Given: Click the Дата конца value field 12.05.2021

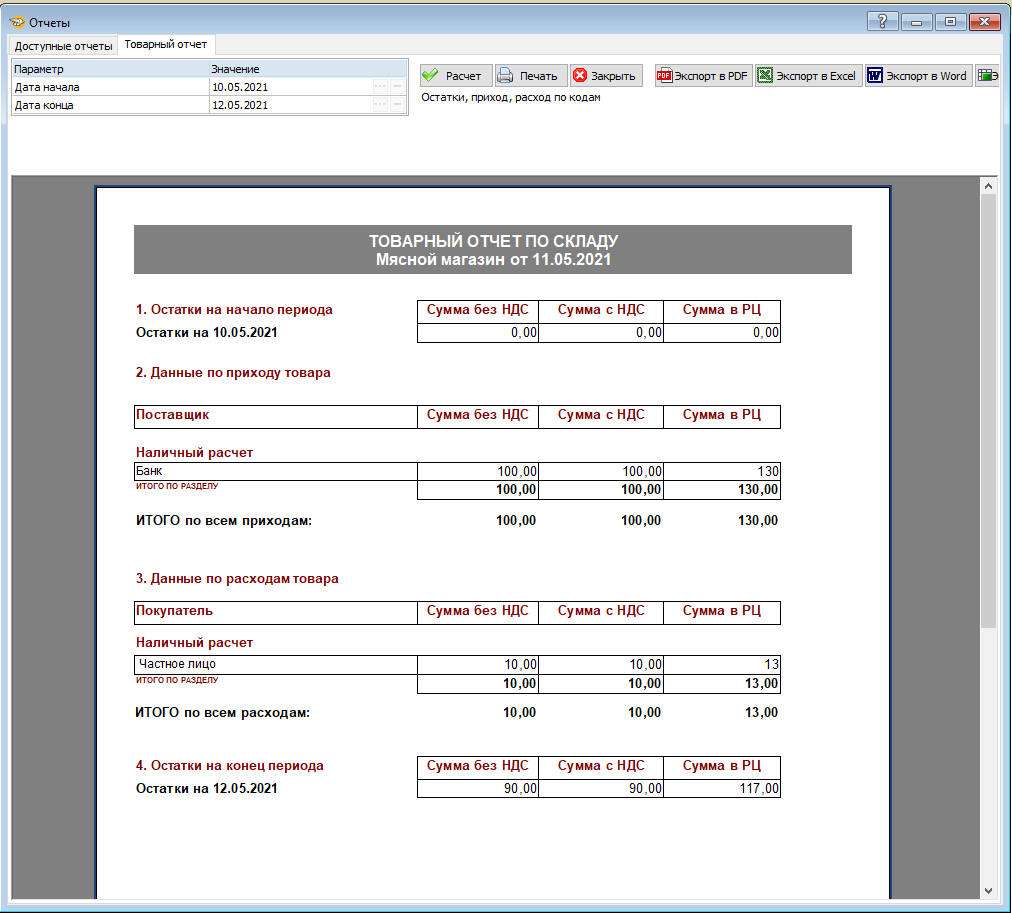Looking at the screenshot, I should click(x=290, y=105).
